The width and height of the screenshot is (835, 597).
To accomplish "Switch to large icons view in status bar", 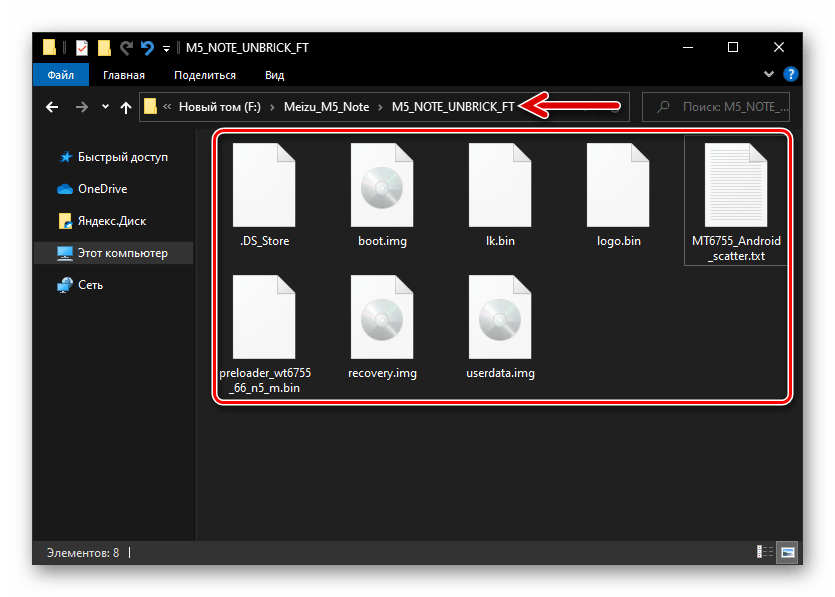I will 788,552.
